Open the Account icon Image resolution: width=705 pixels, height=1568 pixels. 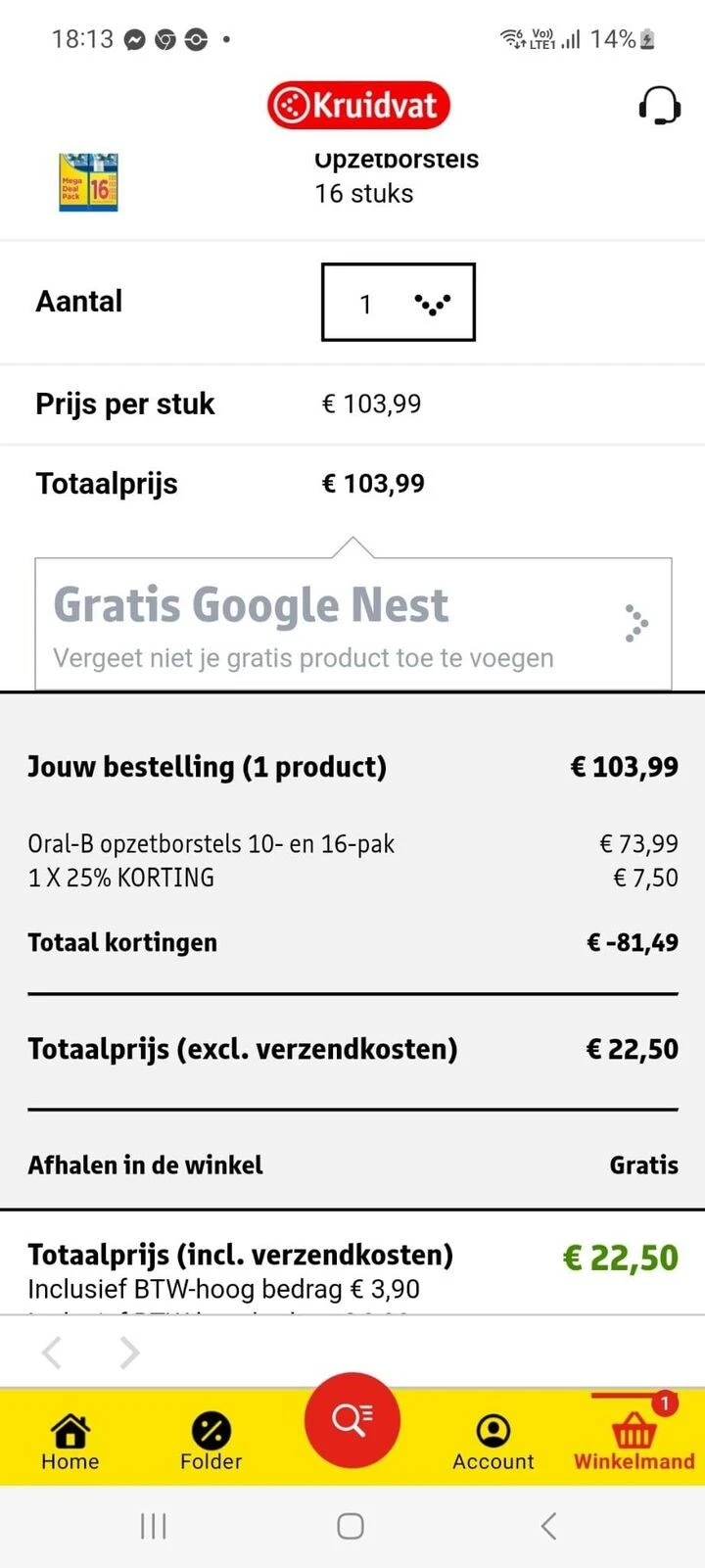493,1433
